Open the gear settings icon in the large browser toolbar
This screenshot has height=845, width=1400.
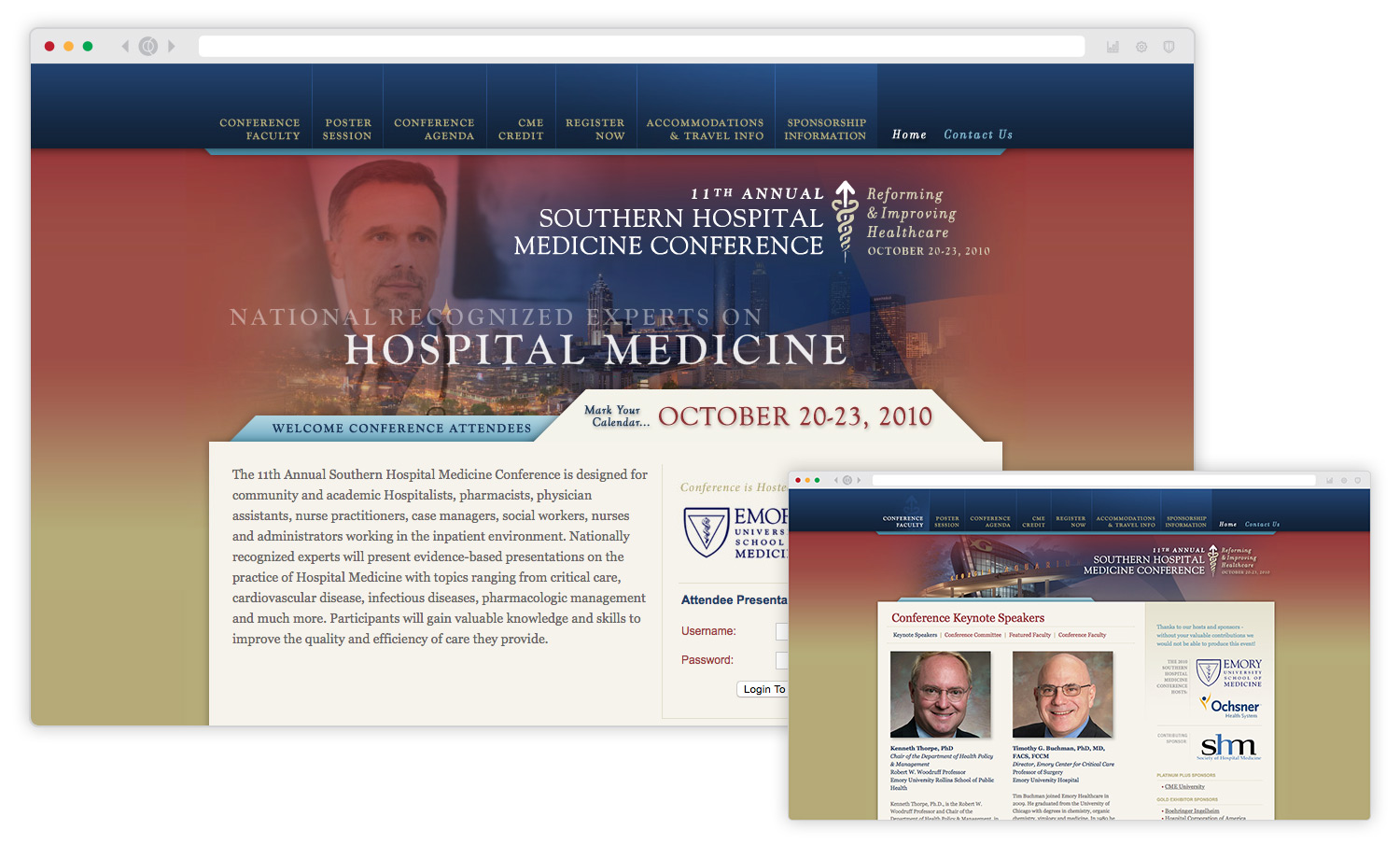point(1141,47)
